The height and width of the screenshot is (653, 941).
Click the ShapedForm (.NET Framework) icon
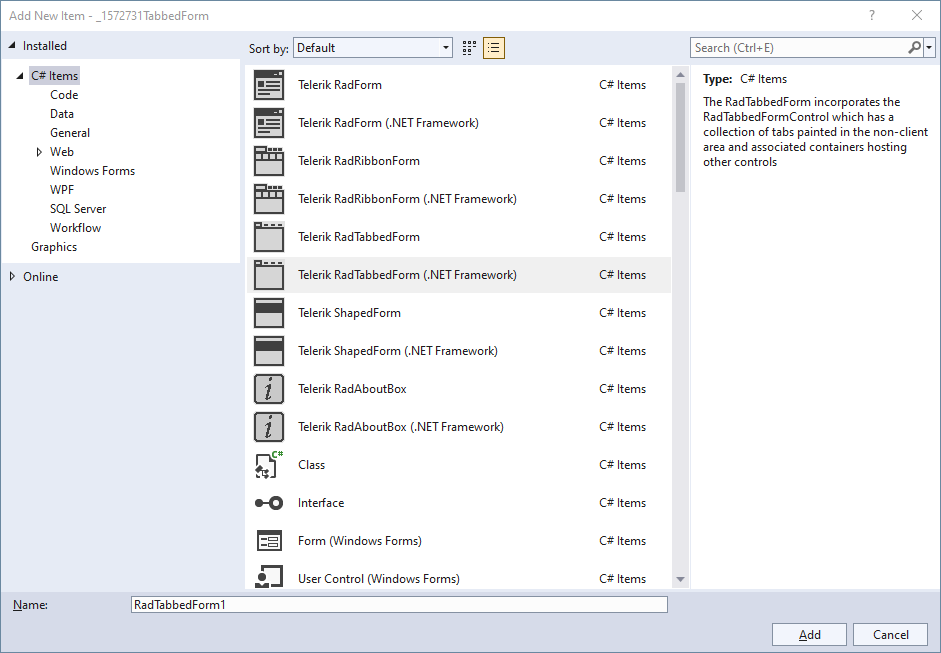tap(269, 351)
